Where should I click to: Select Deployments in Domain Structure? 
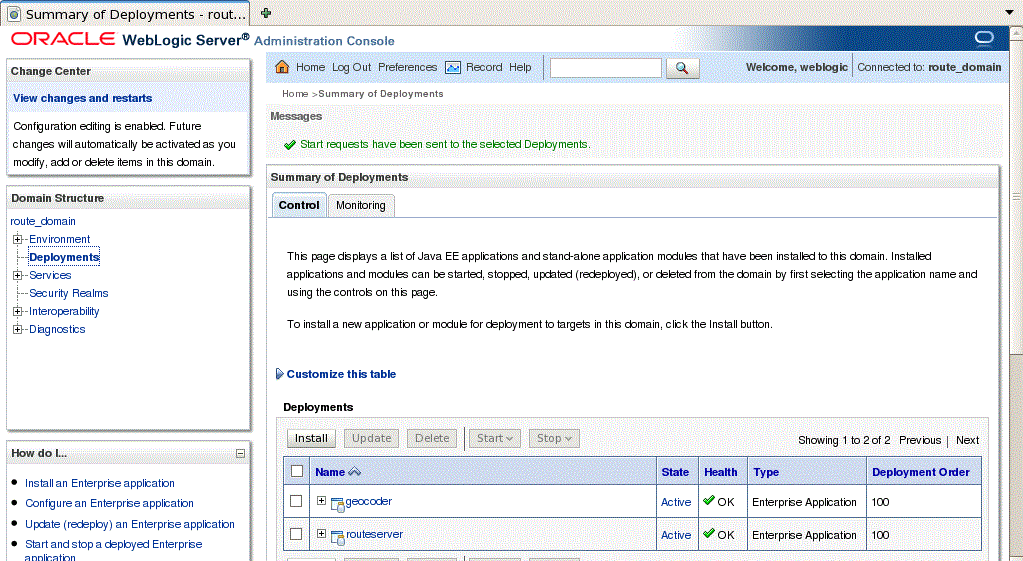[64, 257]
